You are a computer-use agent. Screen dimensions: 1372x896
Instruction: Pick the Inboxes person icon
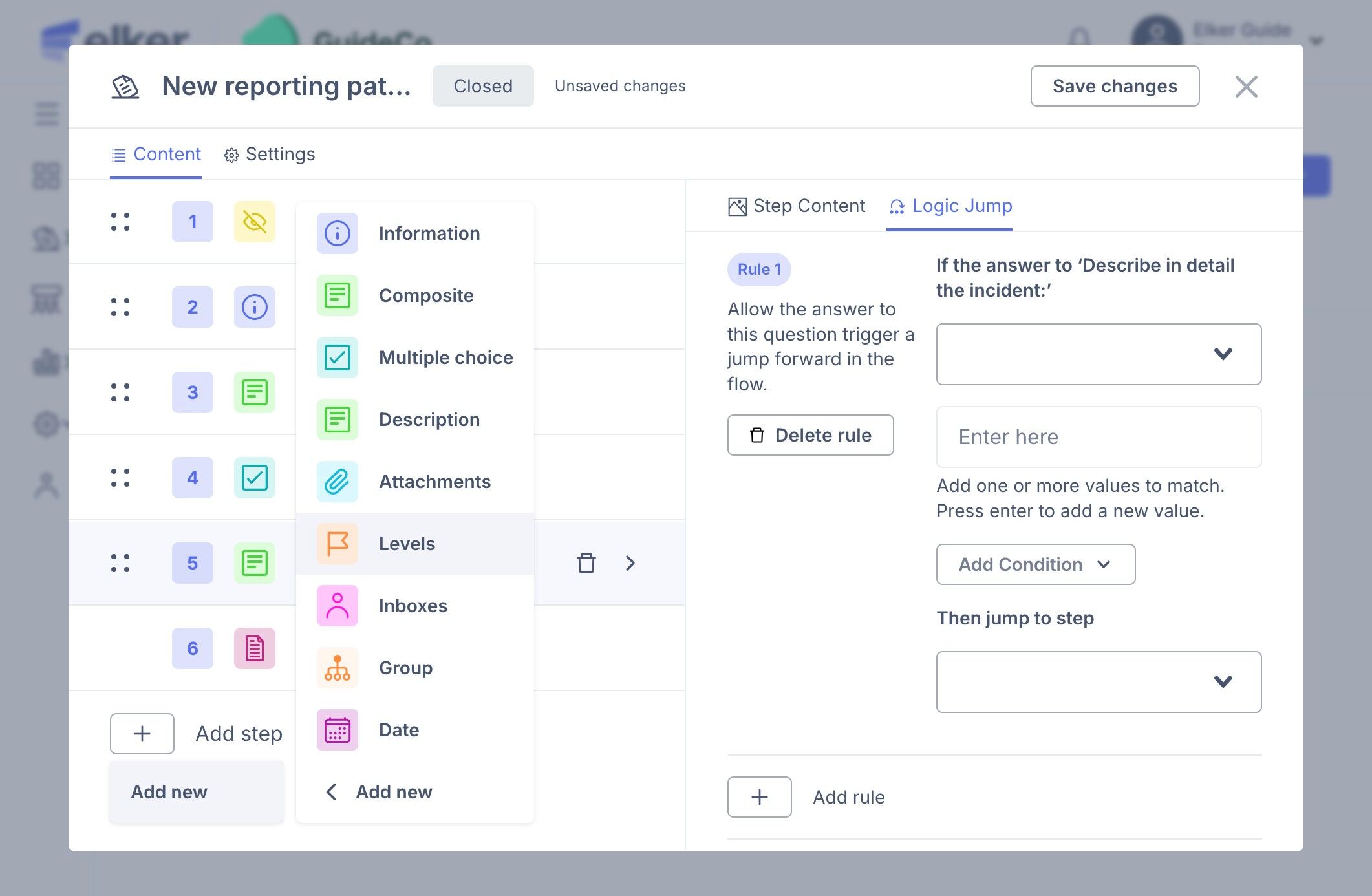(337, 606)
